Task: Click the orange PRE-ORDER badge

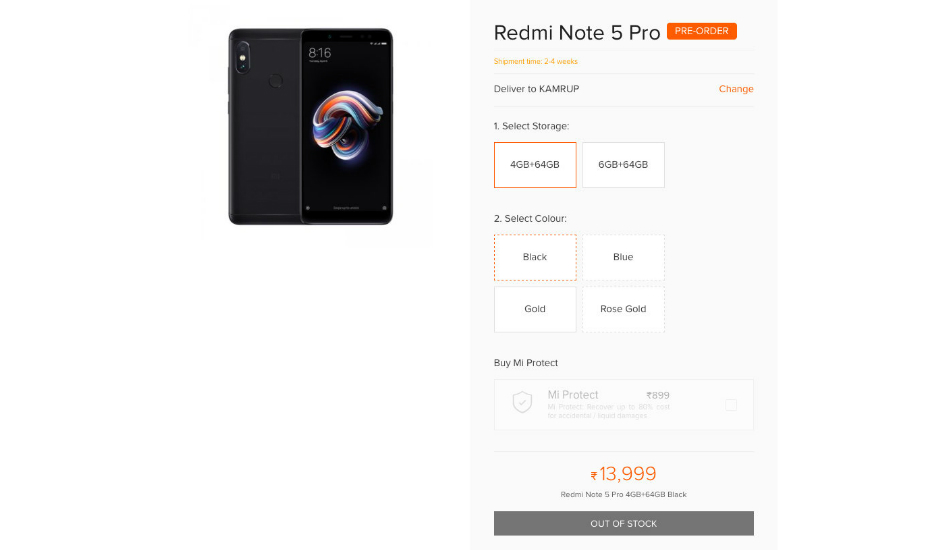Action: click(702, 31)
